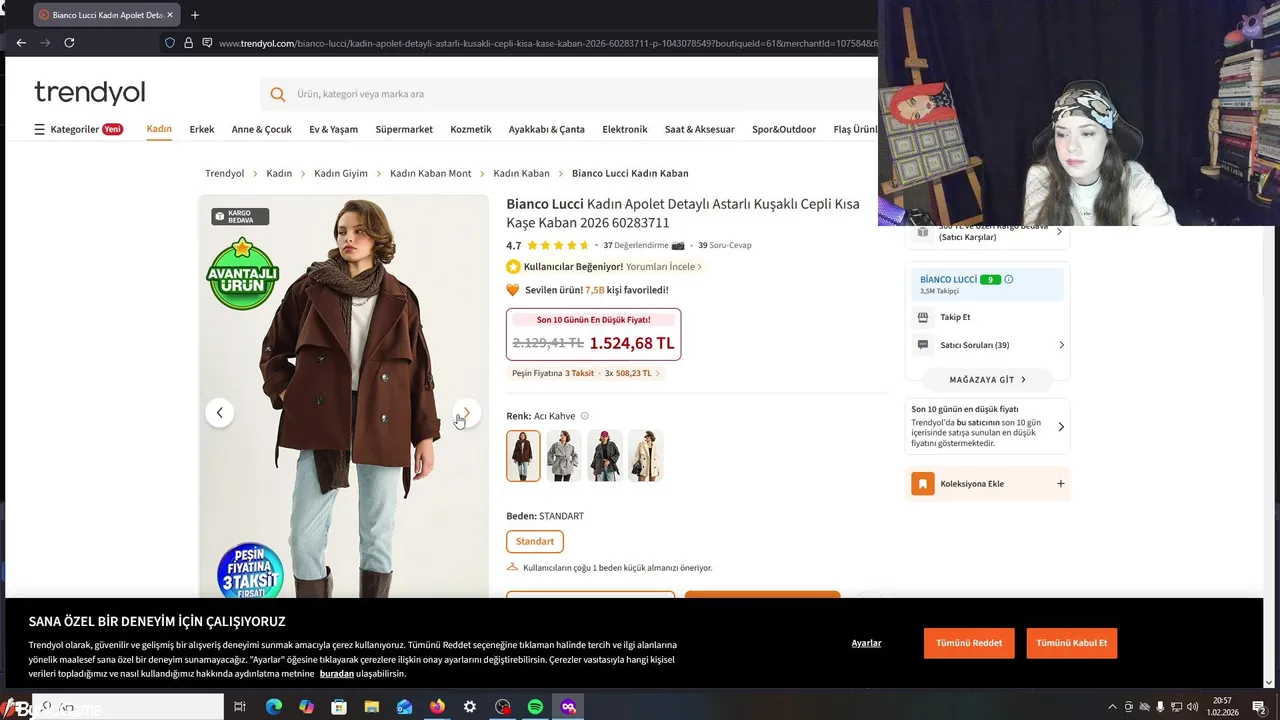Click the shield tracking protection icon
This screenshot has width=1280, height=720.
point(170,43)
